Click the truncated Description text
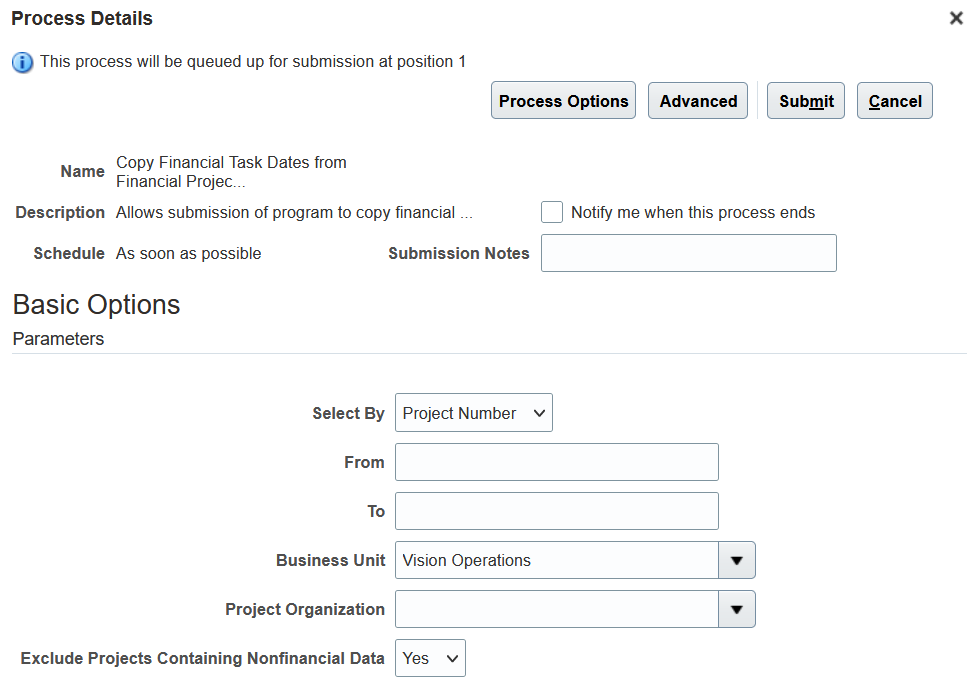The height and width of the screenshot is (698, 980). (294, 212)
